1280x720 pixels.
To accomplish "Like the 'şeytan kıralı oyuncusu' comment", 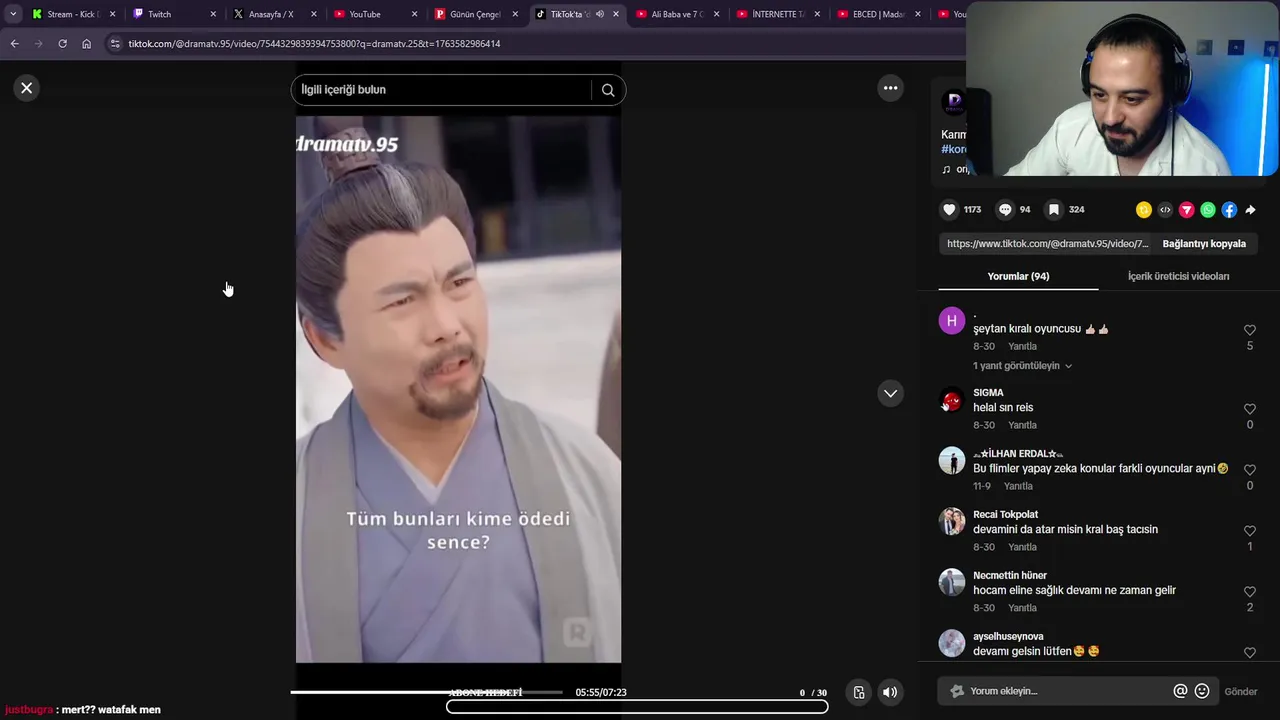I will click(x=1250, y=330).
